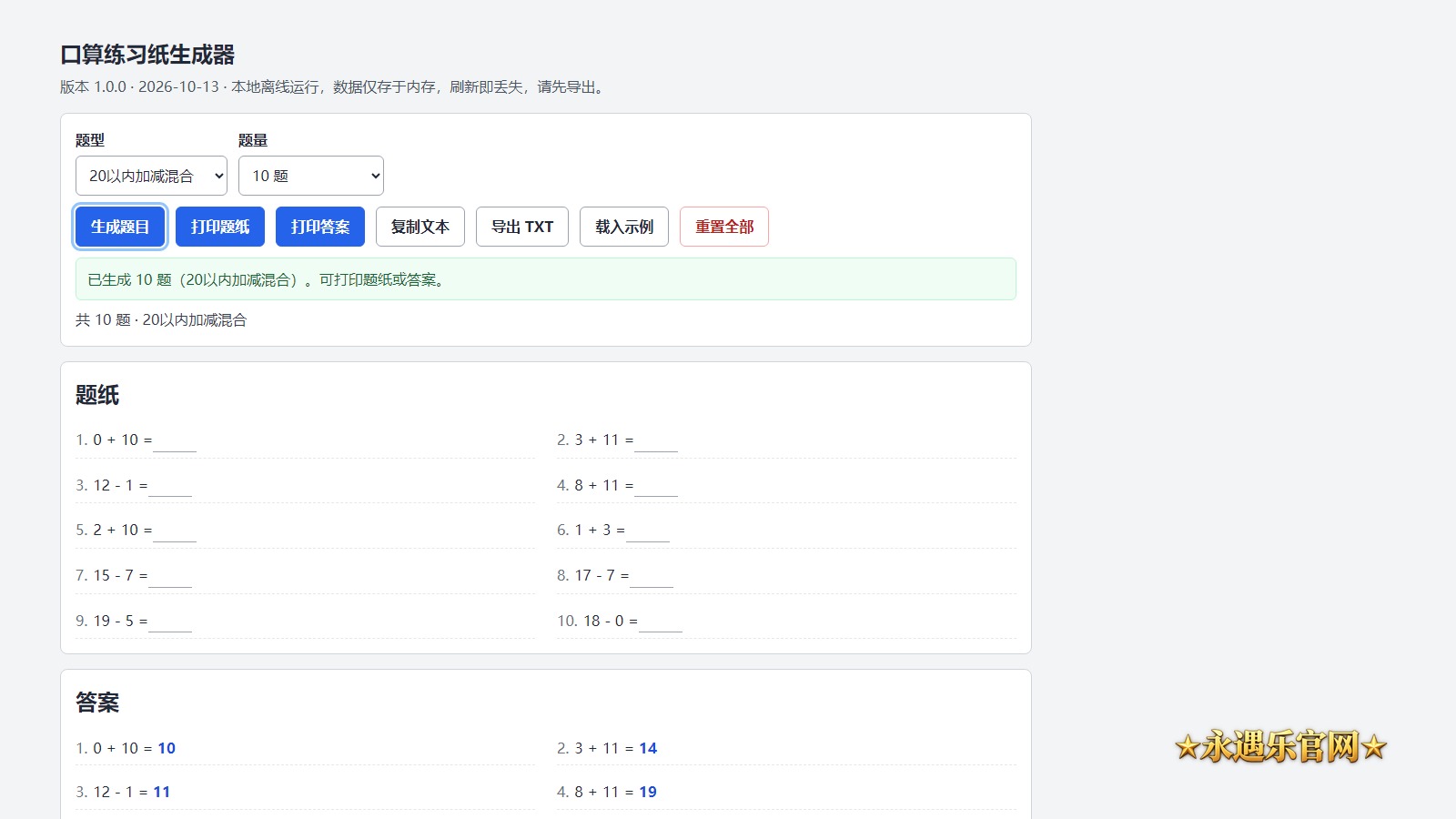
Task: Click the 题量 field label
Action: [253, 140]
